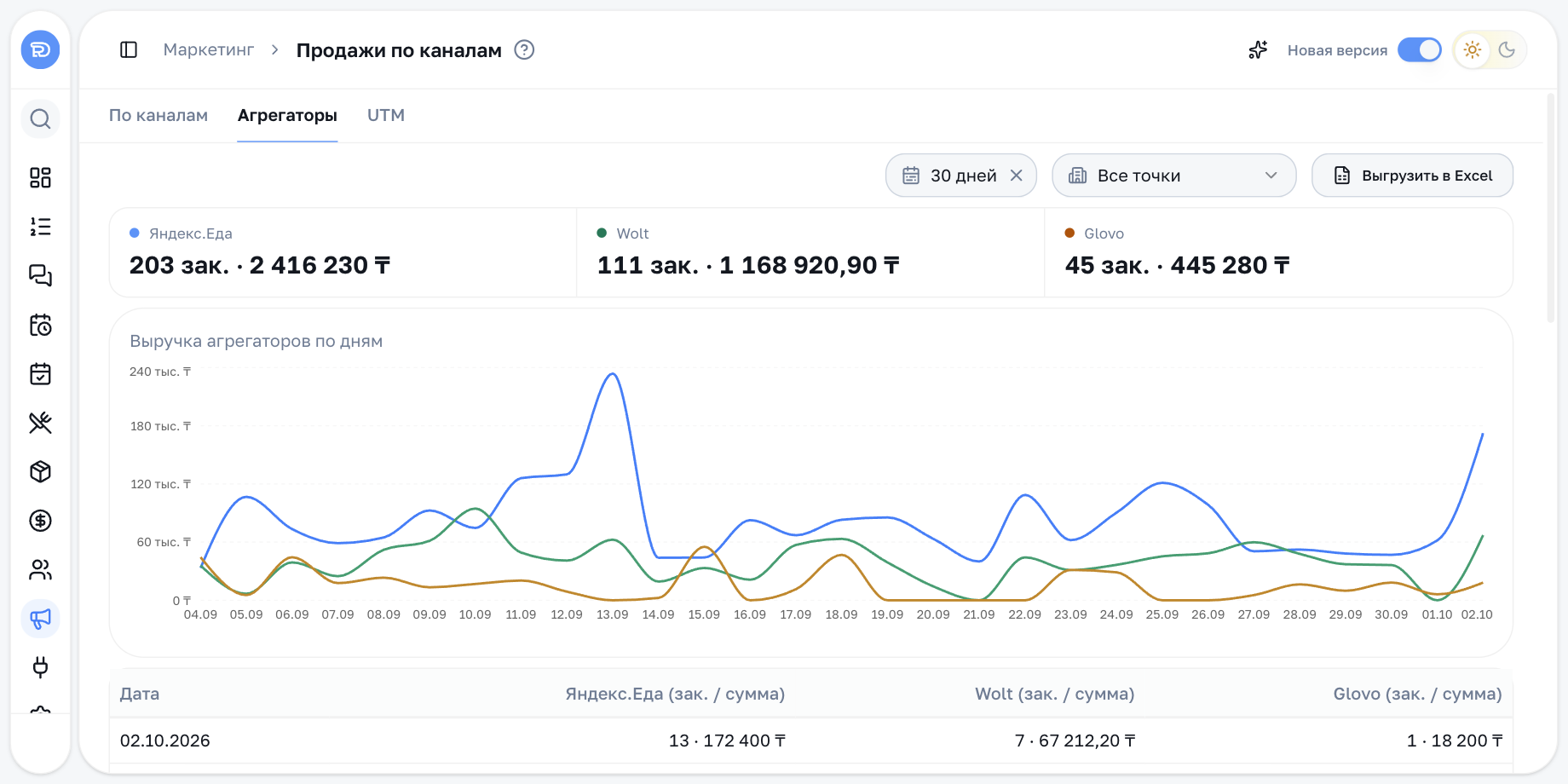1568x784 pixels.
Task: Switch to light theme sun icon
Action: [1472, 50]
